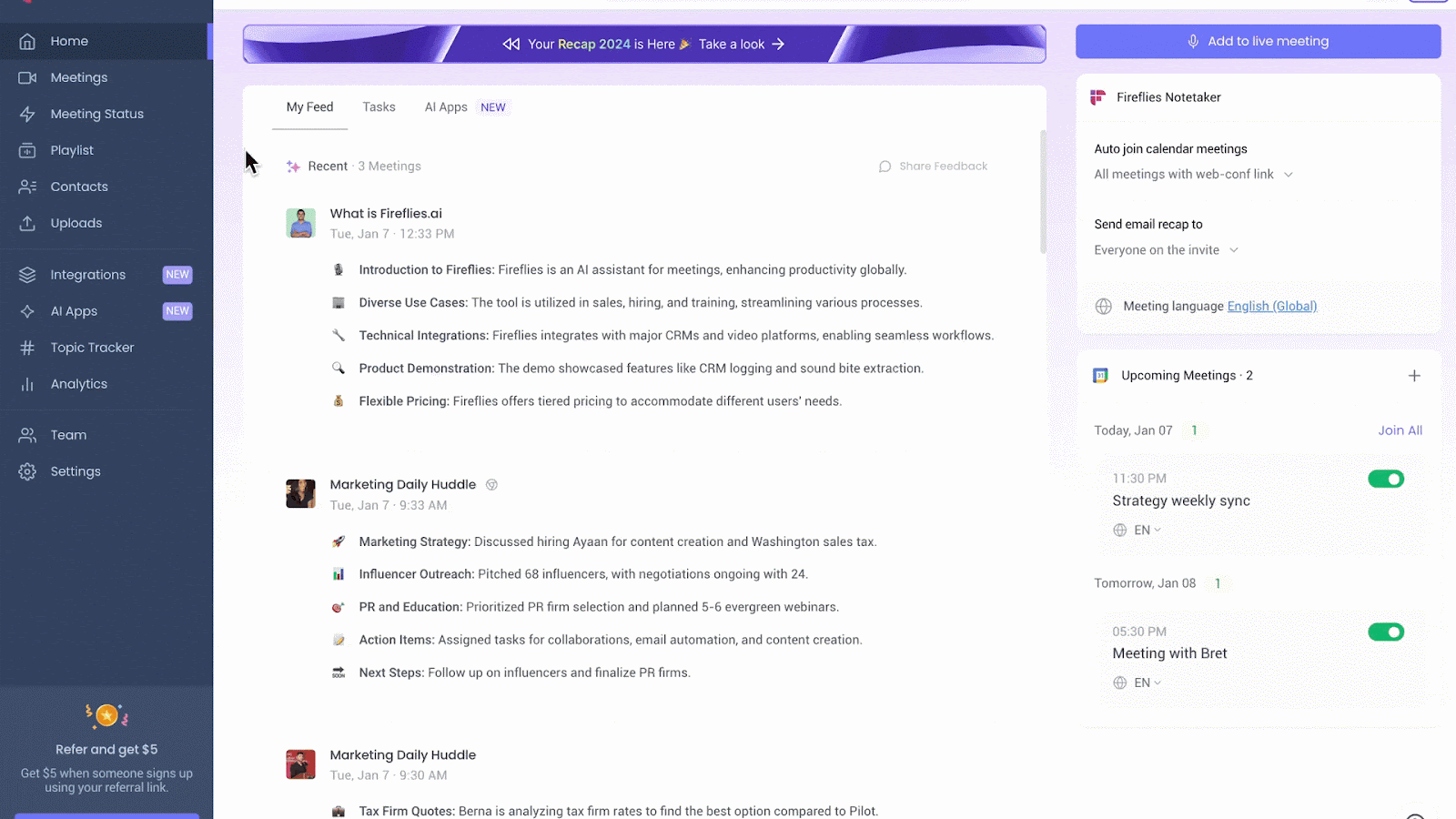Open EN language dropdown for Meeting with Bret
The width and height of the screenshot is (1456, 819).
click(x=1147, y=682)
